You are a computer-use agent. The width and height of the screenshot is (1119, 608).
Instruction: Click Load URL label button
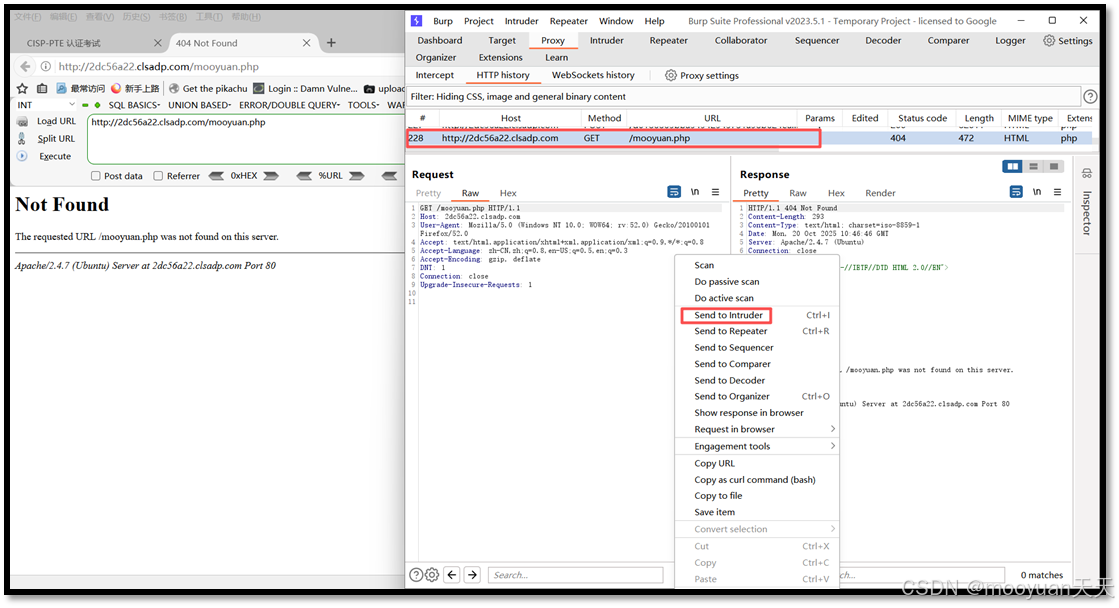click(56, 121)
